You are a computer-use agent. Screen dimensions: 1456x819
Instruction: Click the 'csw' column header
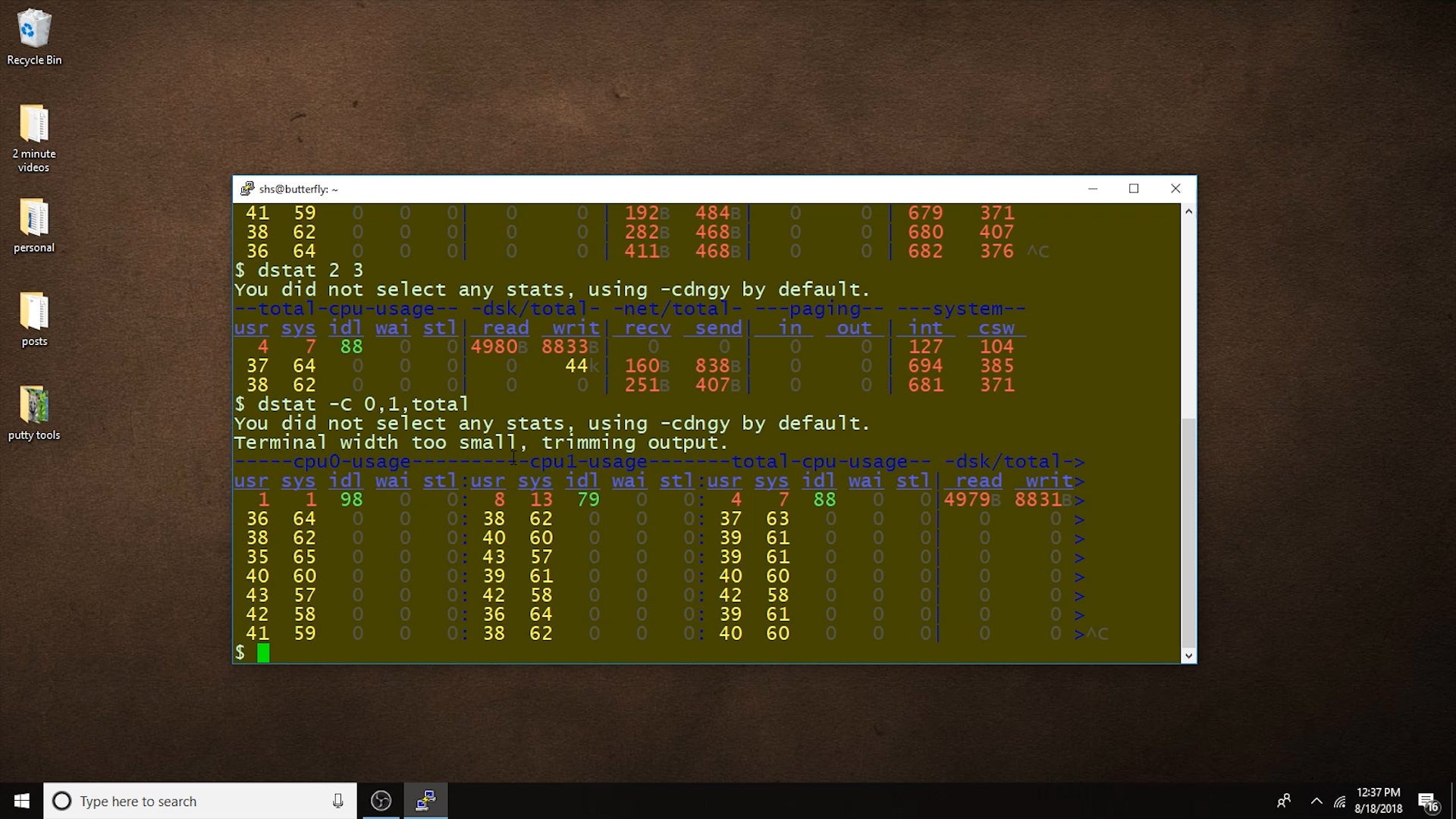click(996, 328)
